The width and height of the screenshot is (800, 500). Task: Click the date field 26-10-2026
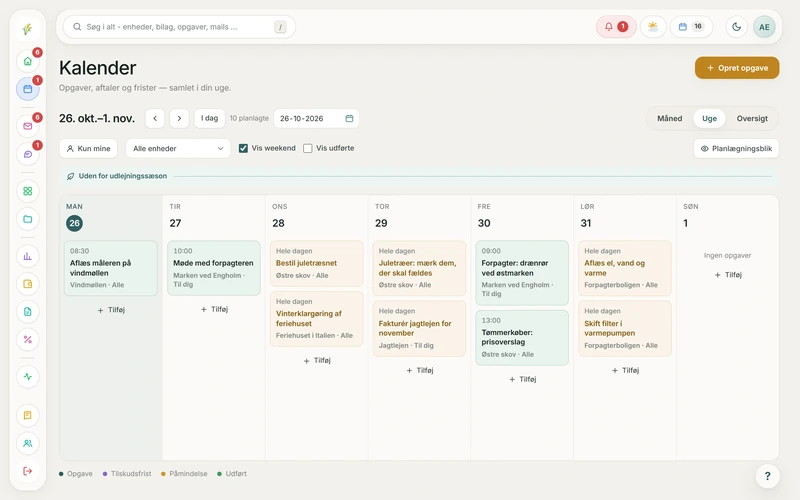(x=316, y=118)
